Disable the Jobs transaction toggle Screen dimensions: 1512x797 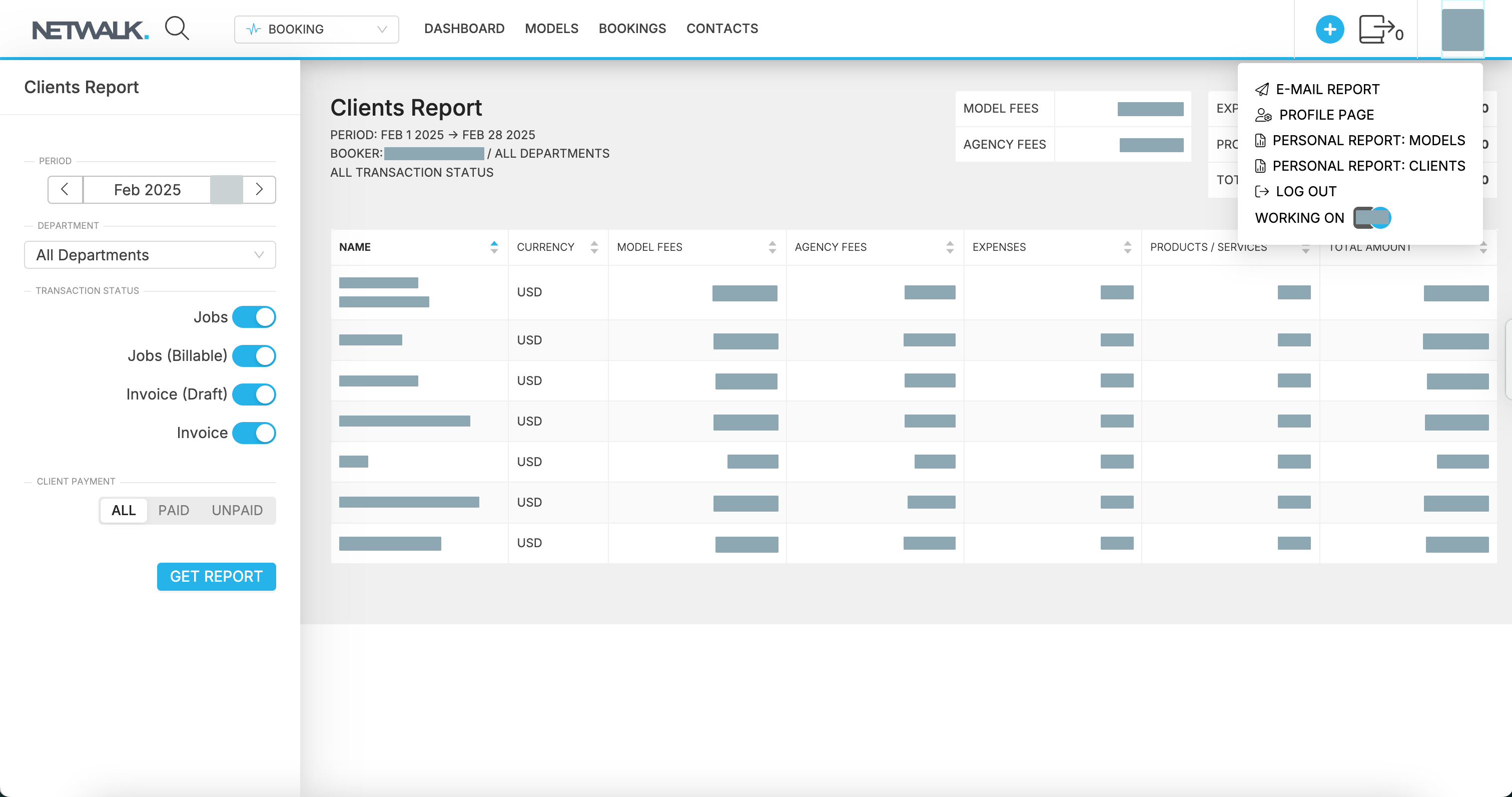(x=254, y=317)
